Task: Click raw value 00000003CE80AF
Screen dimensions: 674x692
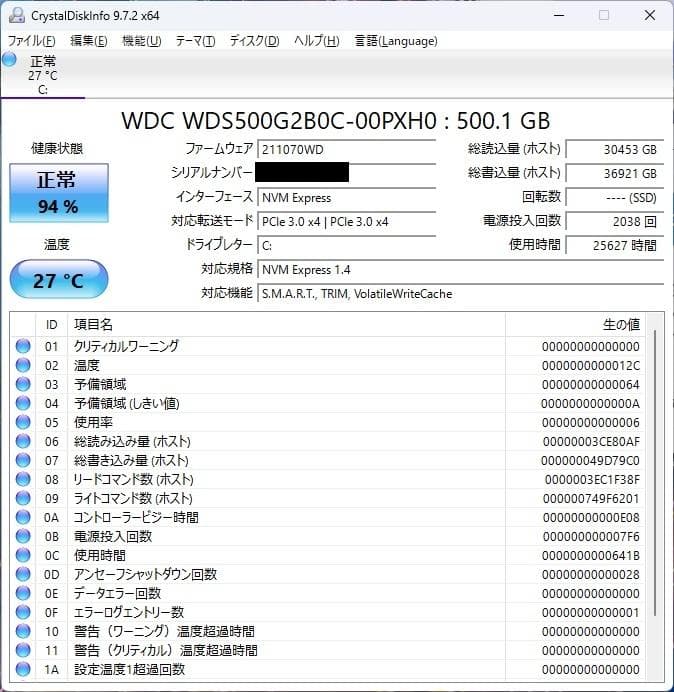Action: 591,441
